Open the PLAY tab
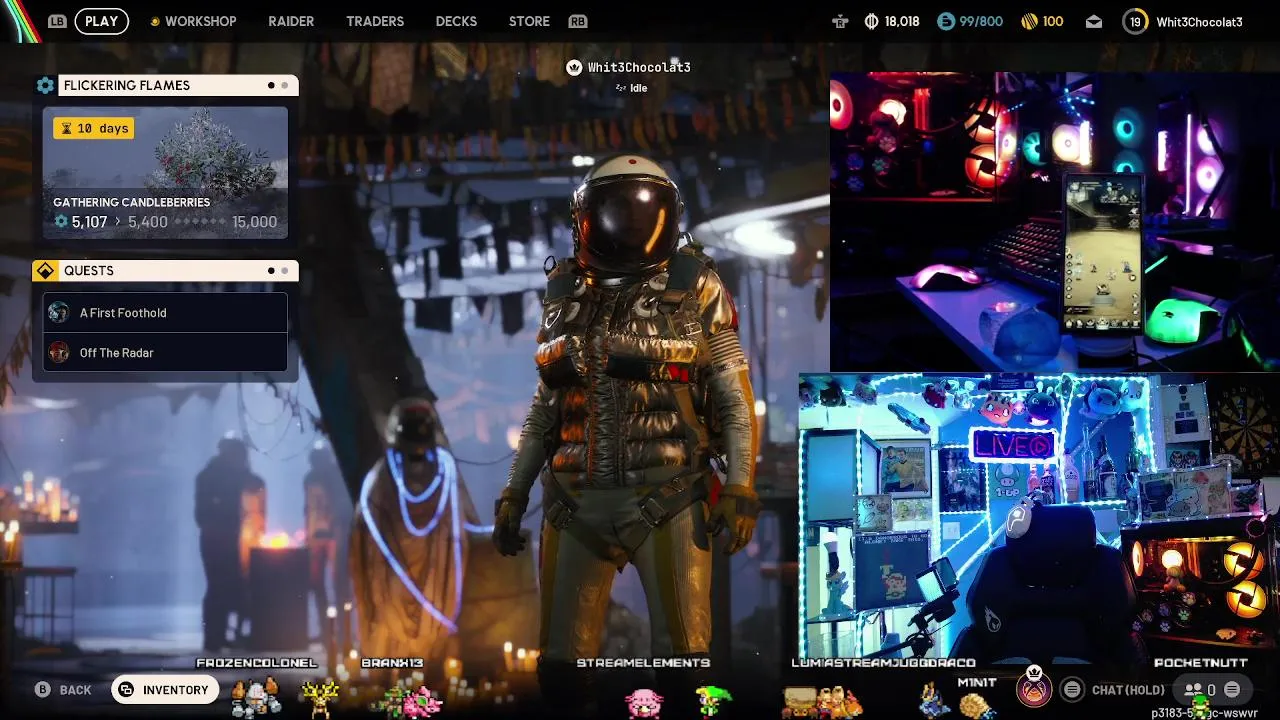 click(x=101, y=21)
